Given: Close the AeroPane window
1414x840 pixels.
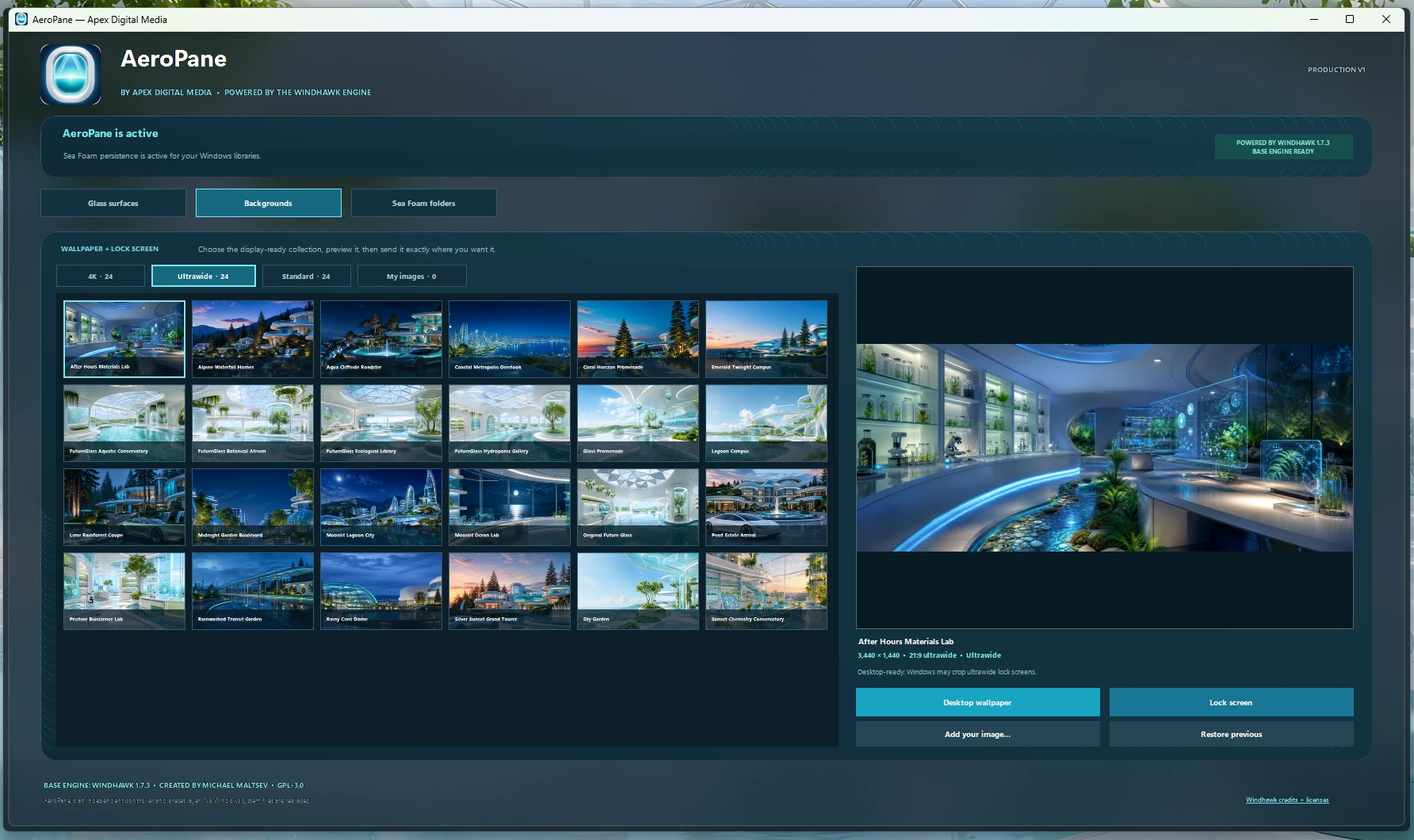Looking at the screenshot, I should 1386,19.
